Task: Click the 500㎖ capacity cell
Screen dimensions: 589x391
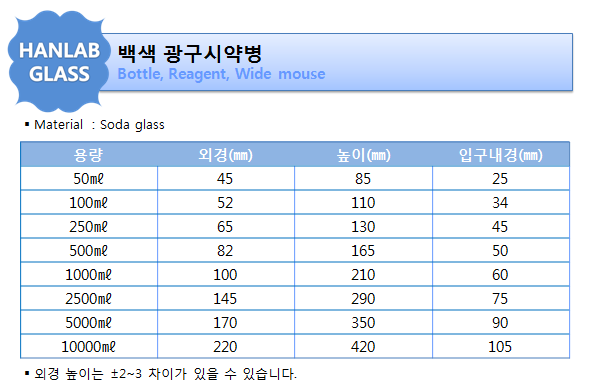Action: coord(89,251)
